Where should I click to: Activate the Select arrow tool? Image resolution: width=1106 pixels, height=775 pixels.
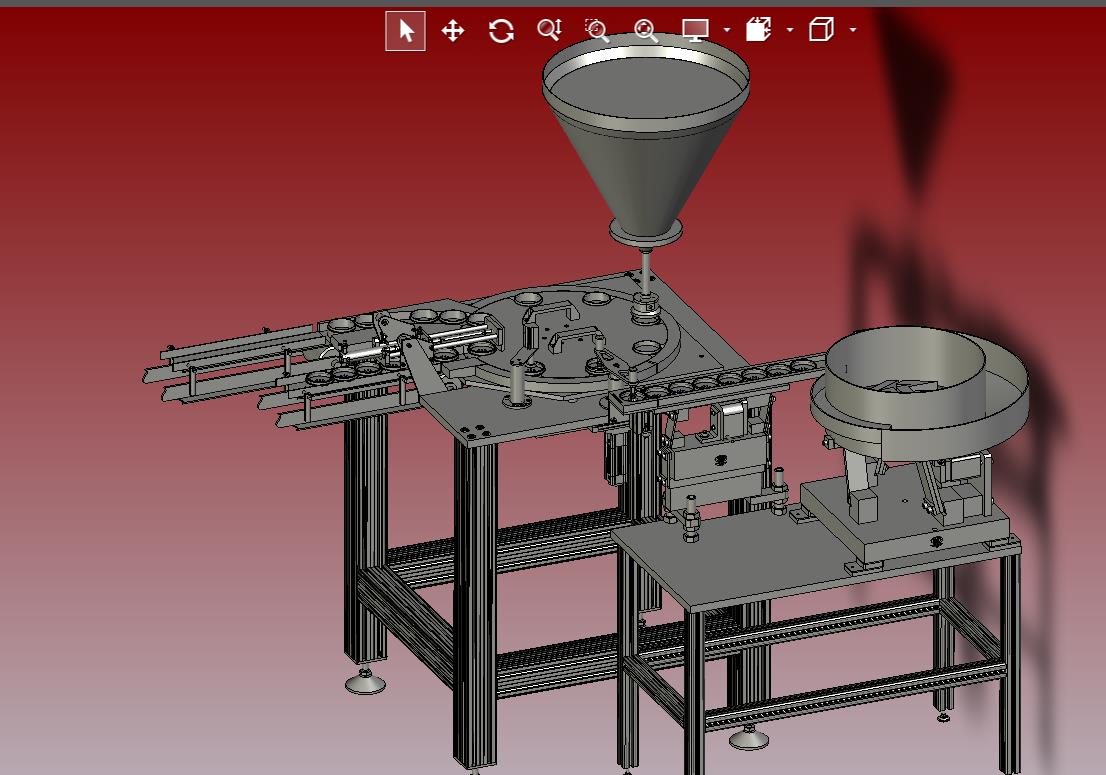tap(406, 31)
